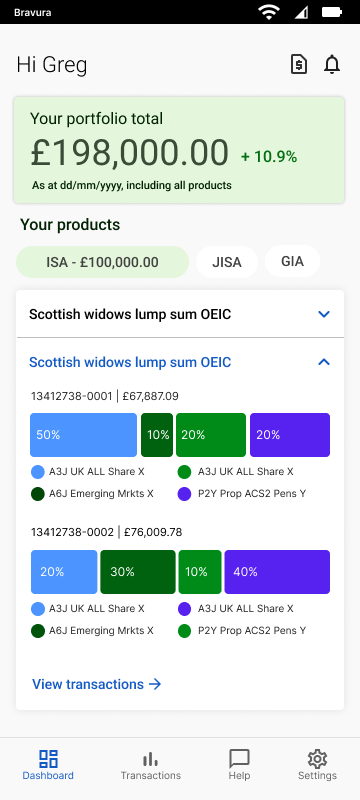Tap the portfolio total card
This screenshot has height=800, width=360.
click(x=179, y=150)
